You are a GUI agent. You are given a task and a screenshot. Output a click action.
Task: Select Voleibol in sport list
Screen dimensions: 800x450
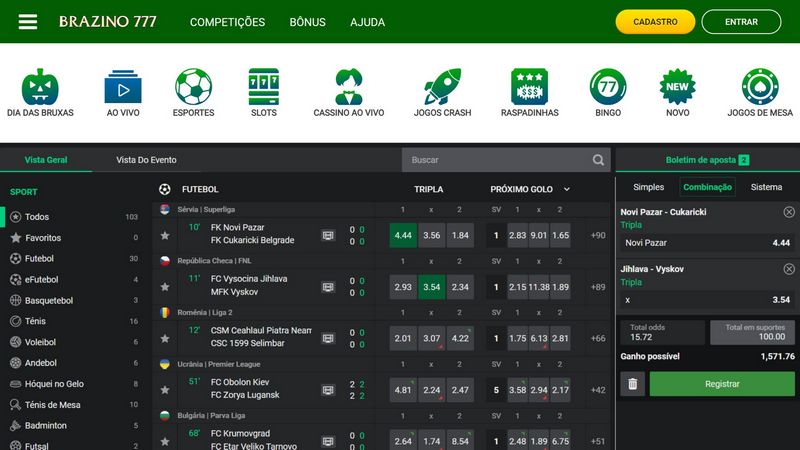click(x=74, y=342)
